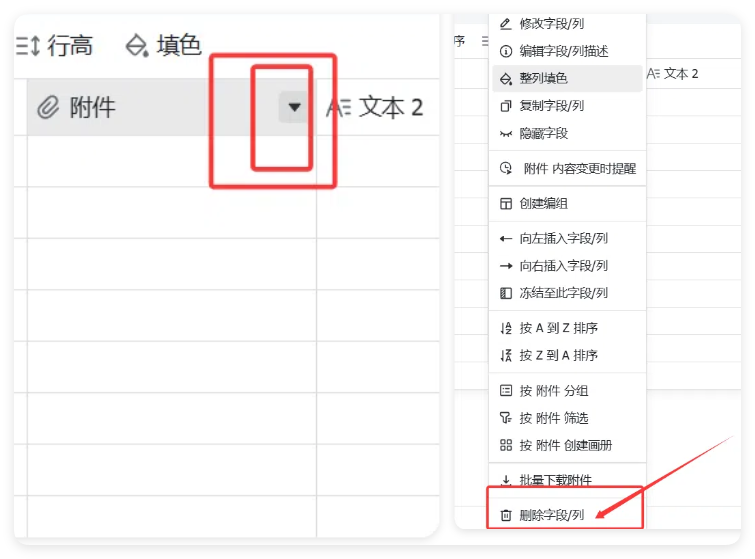Click the pencil icon beside 修改字段/列
Image resolution: width=755 pixels, height=559 pixels.
tap(506, 24)
